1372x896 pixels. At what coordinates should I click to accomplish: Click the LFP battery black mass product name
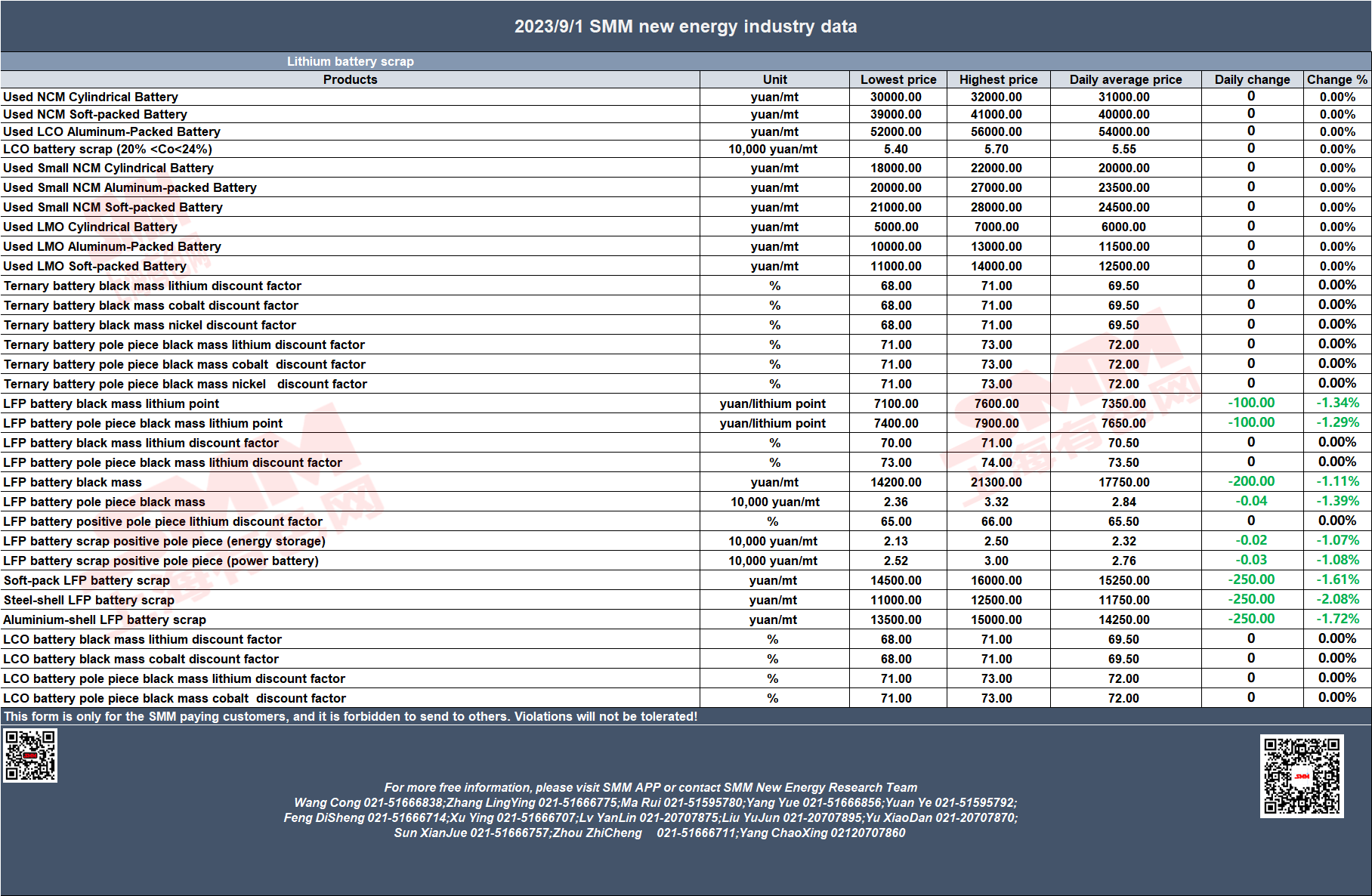tap(73, 482)
